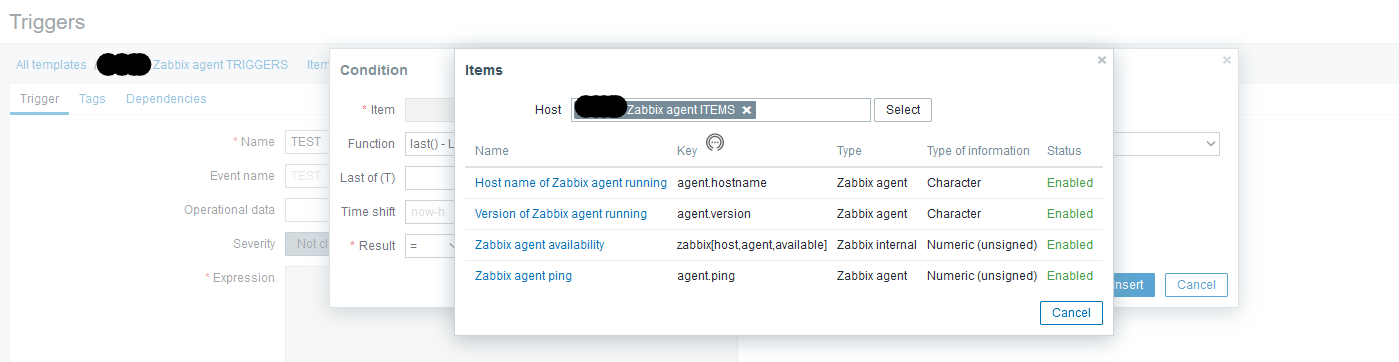Screen dimensions: 1399x362
Task: Click the Item field in Condition dialog
Action: pos(430,109)
